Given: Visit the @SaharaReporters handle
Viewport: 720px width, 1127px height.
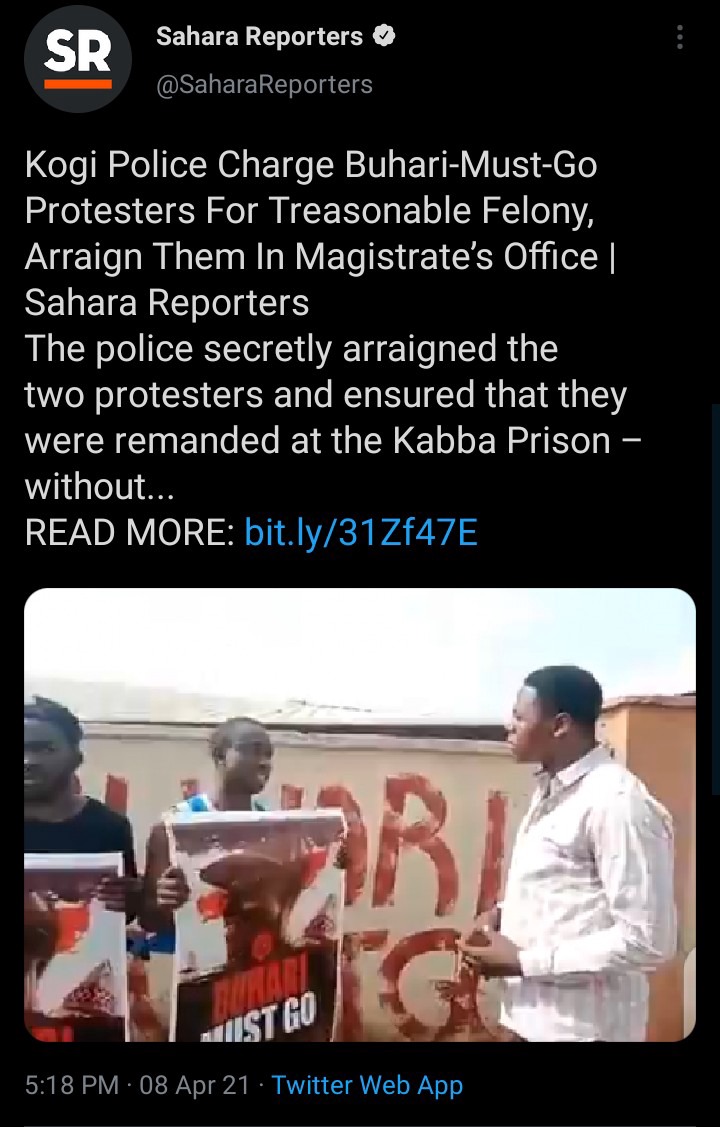Looking at the screenshot, I should [x=264, y=85].
